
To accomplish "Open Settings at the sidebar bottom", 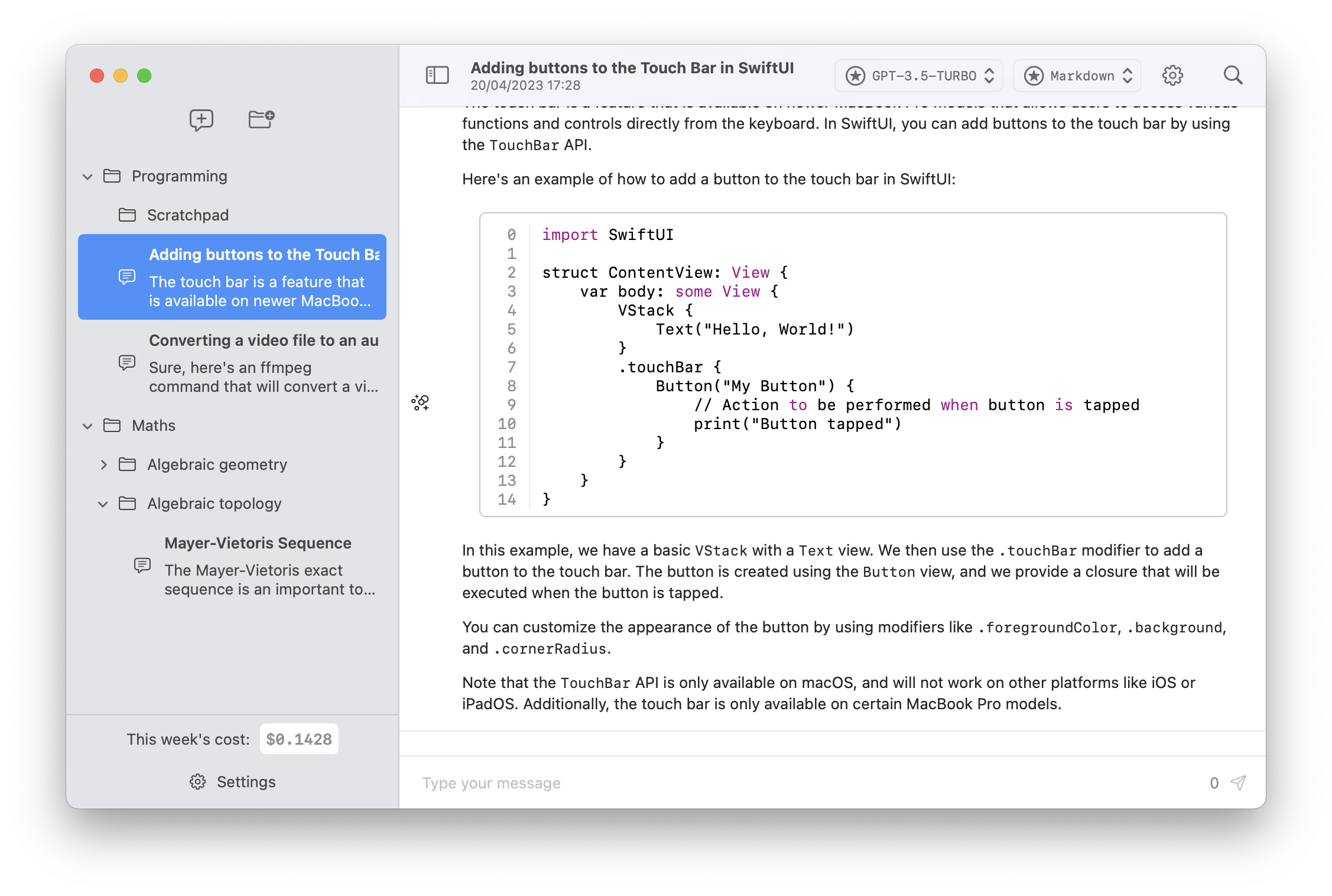I will (232, 782).
